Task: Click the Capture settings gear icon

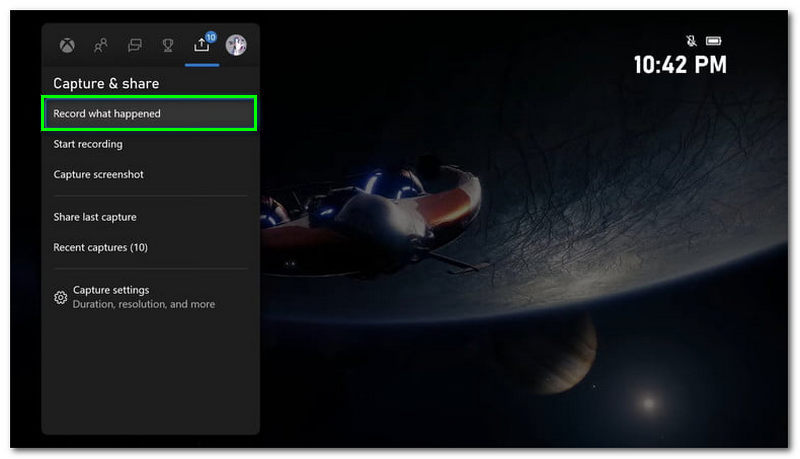Action: tap(60, 297)
